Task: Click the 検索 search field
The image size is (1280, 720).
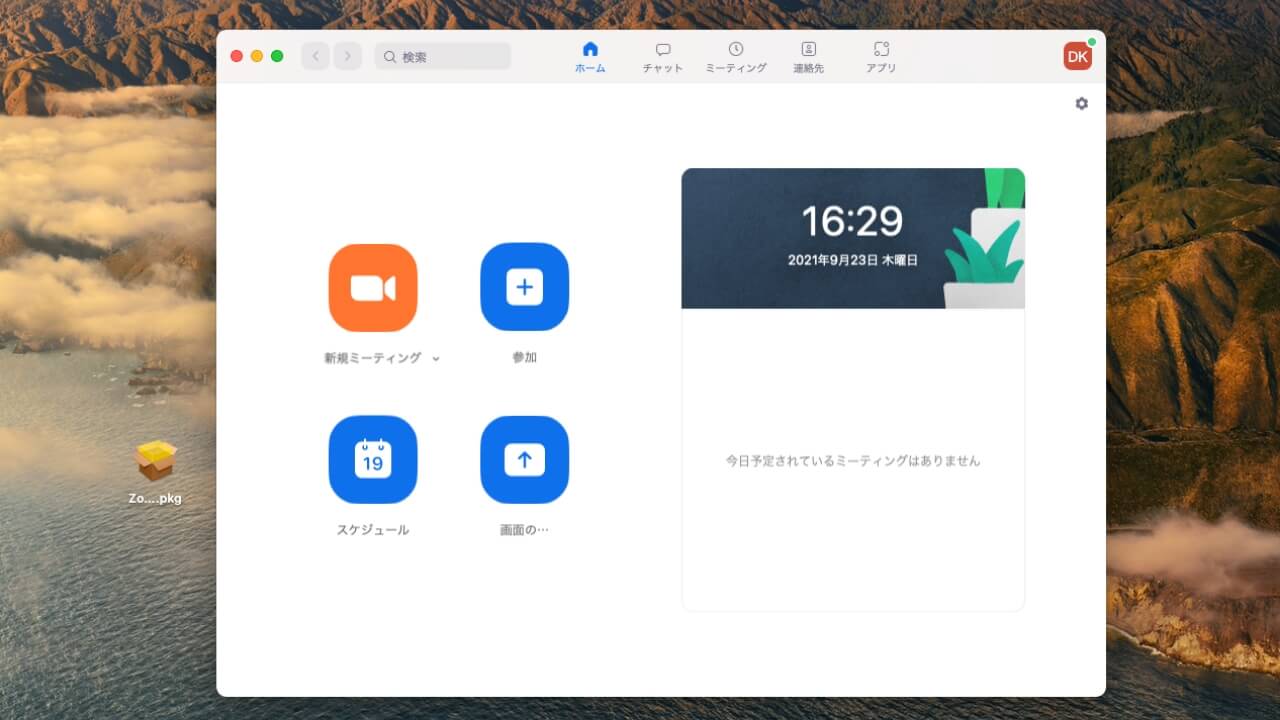Action: click(x=443, y=57)
